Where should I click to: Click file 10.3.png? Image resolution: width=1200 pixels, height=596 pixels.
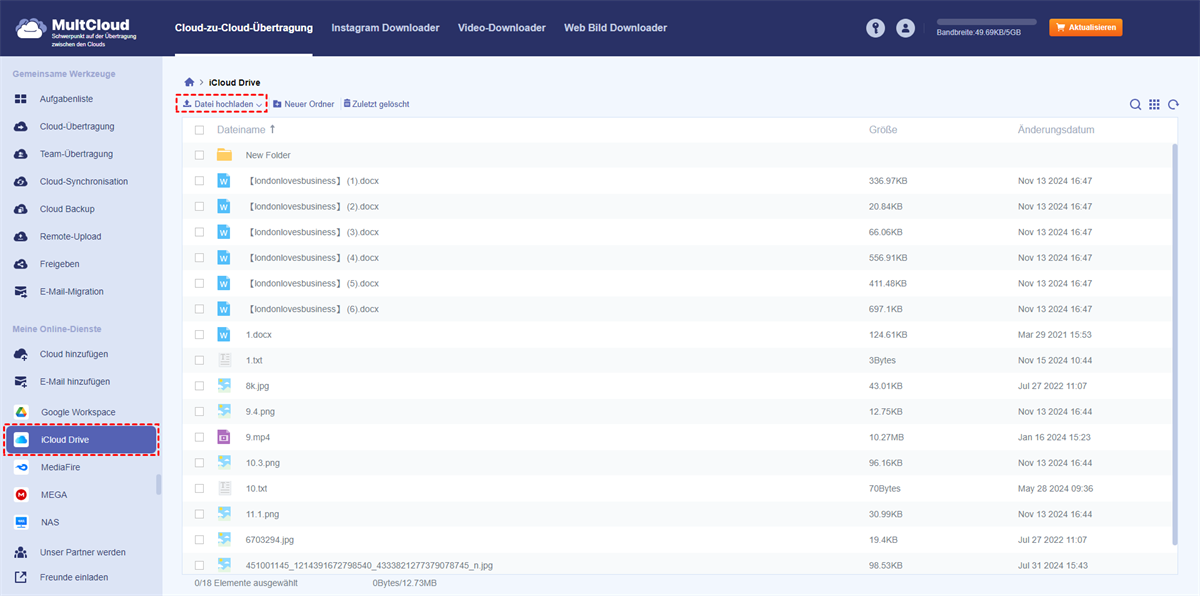tap(263, 463)
